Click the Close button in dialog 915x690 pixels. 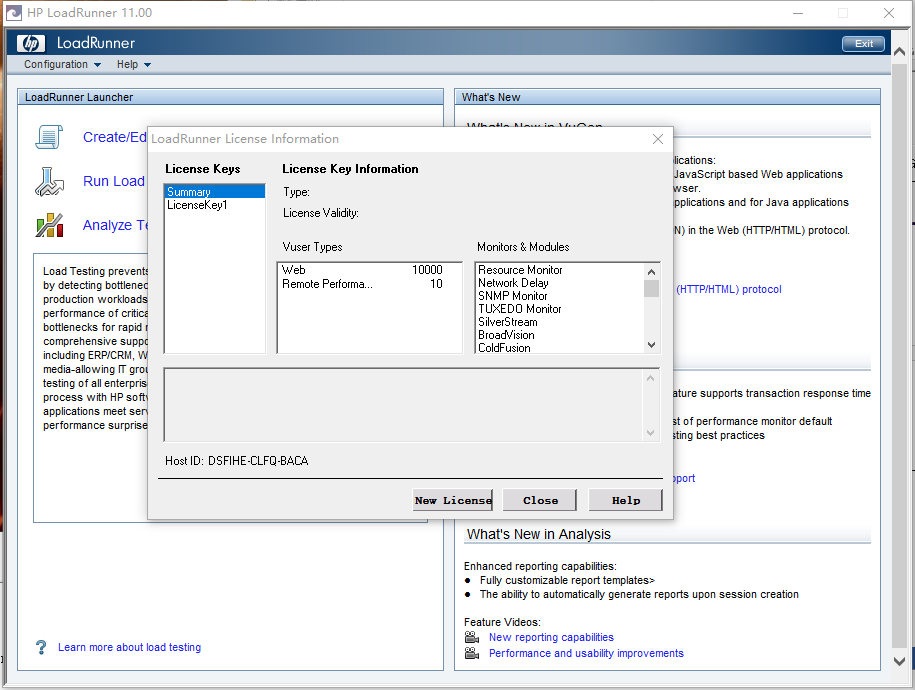(540, 500)
